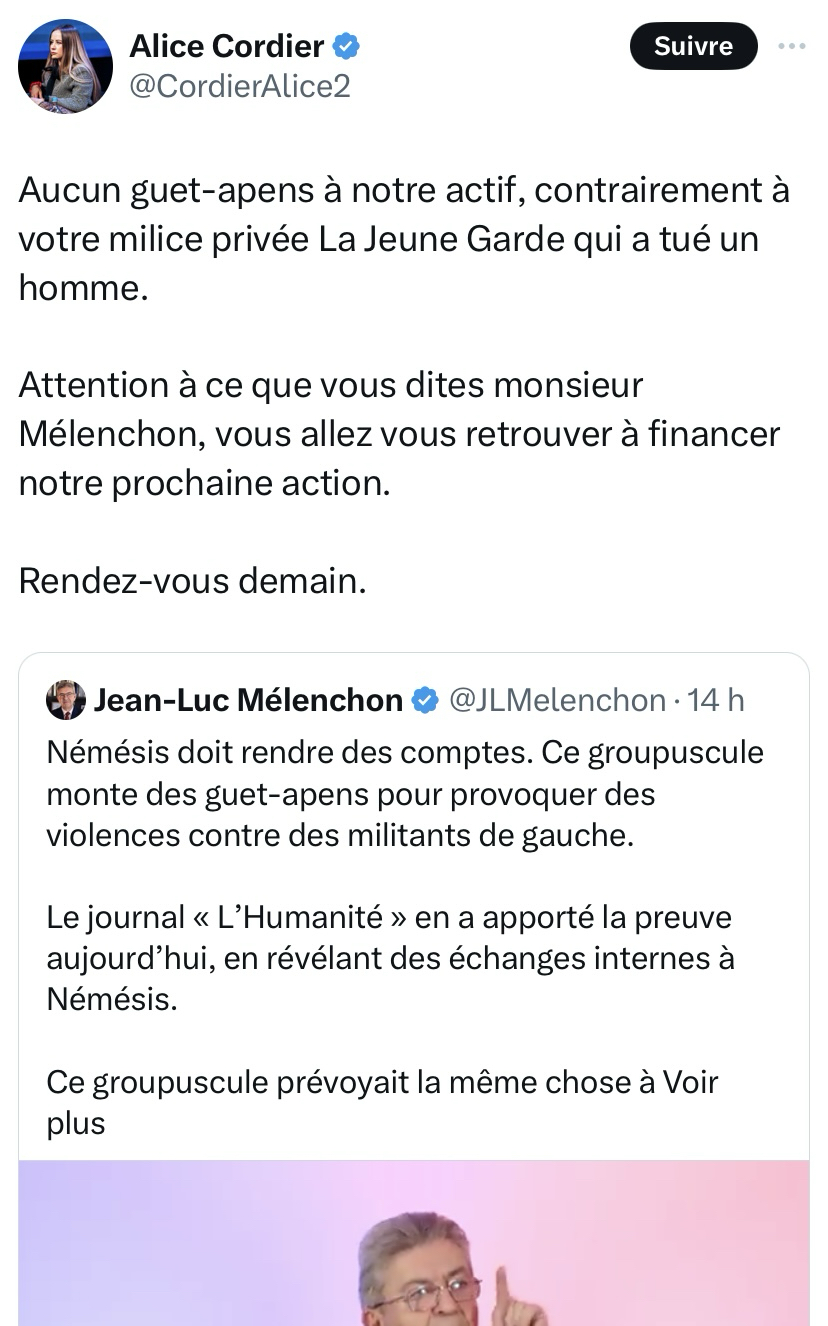Viewport: 828px width, 1326px height.
Task: Open quoted text "Némésis doit rendre des comptes"
Action: [404, 794]
